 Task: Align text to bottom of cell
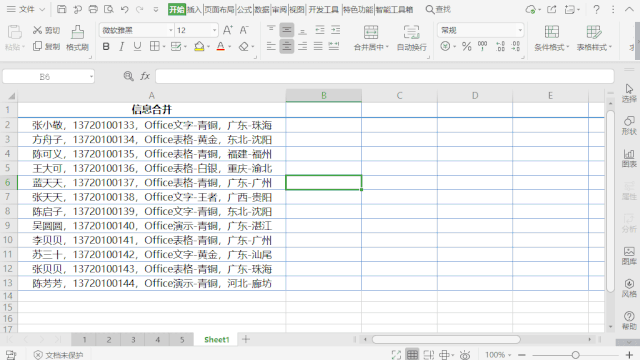(x=302, y=30)
